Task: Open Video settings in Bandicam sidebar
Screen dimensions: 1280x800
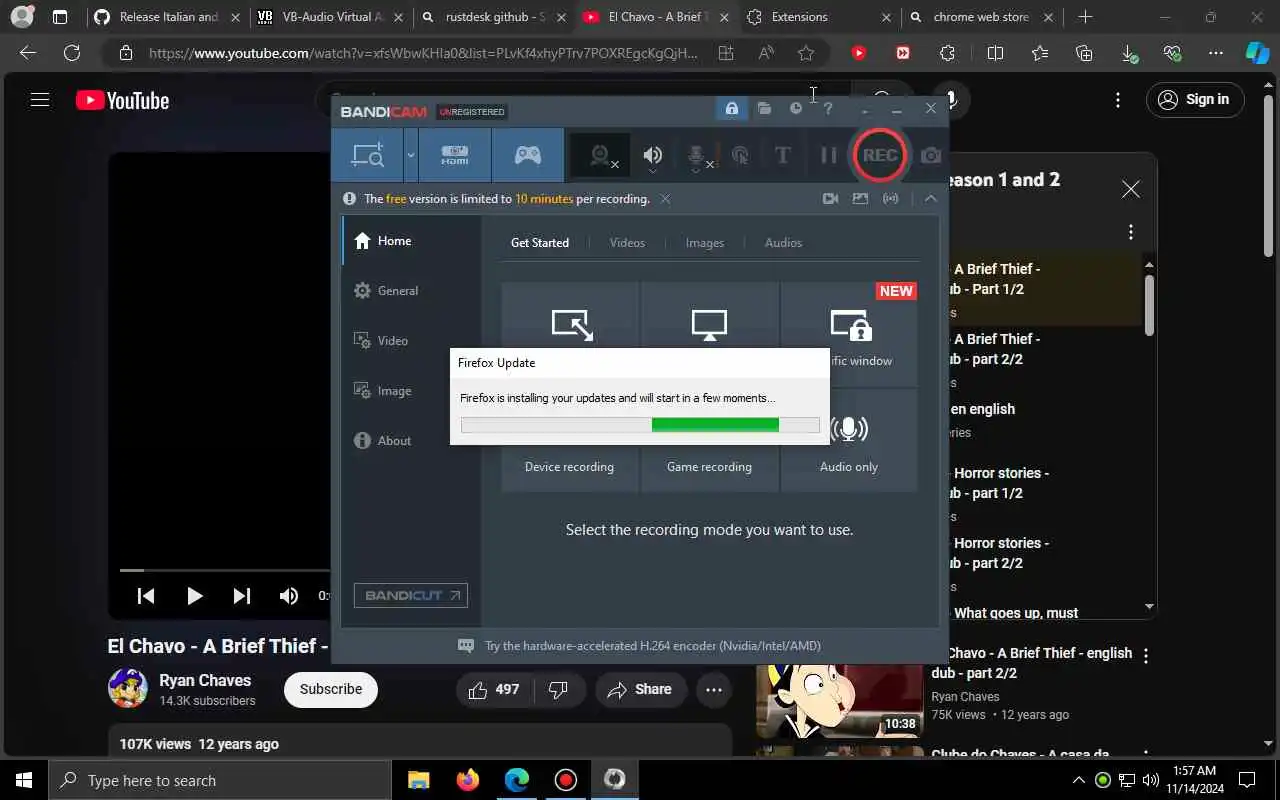Action: click(411, 341)
